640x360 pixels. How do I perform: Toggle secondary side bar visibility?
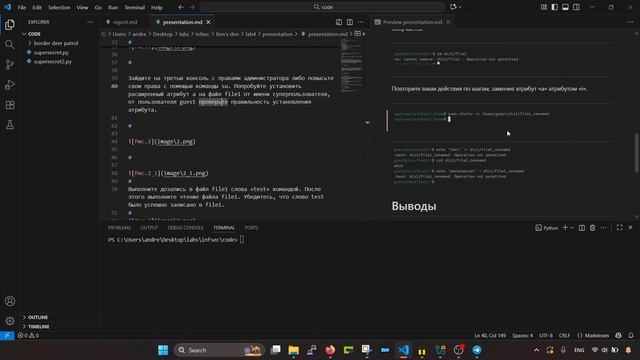tap(576, 7)
